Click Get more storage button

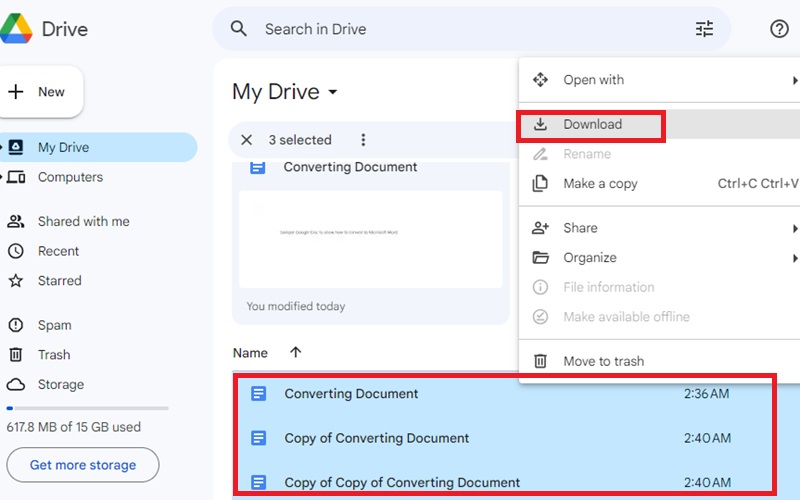(x=83, y=465)
